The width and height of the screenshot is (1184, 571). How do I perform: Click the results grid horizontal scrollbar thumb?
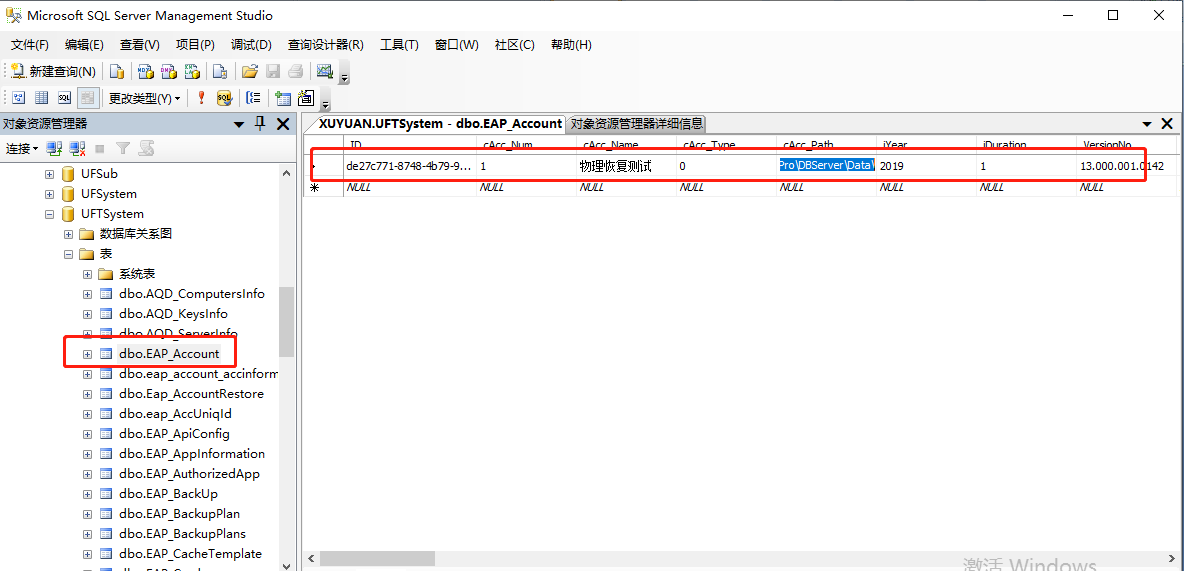tap(377, 558)
